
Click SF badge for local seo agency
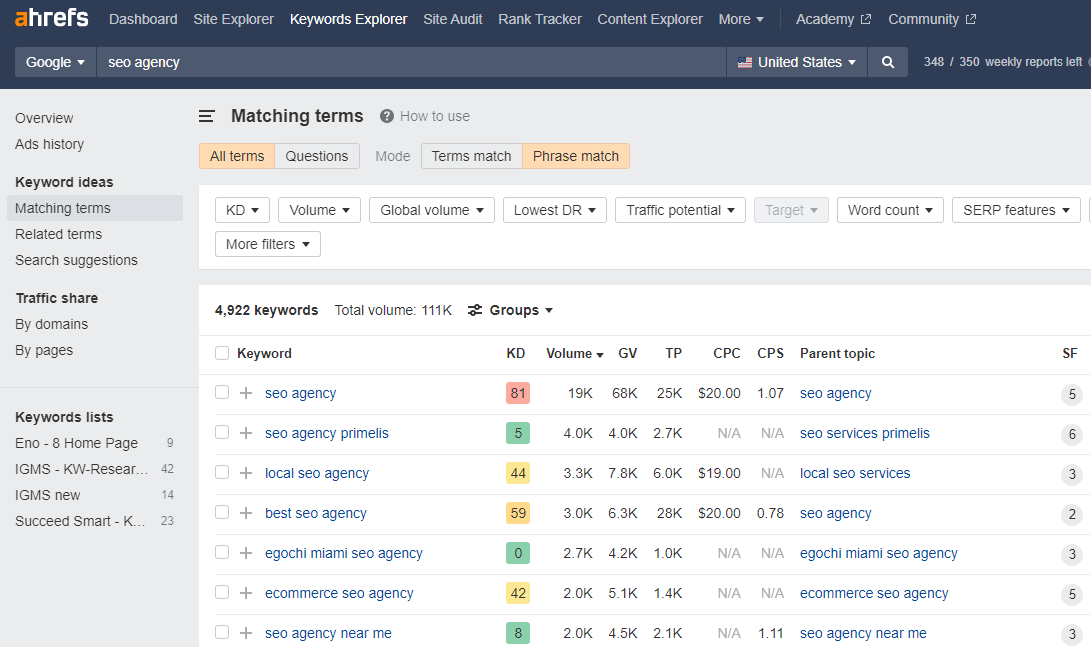[1072, 474]
